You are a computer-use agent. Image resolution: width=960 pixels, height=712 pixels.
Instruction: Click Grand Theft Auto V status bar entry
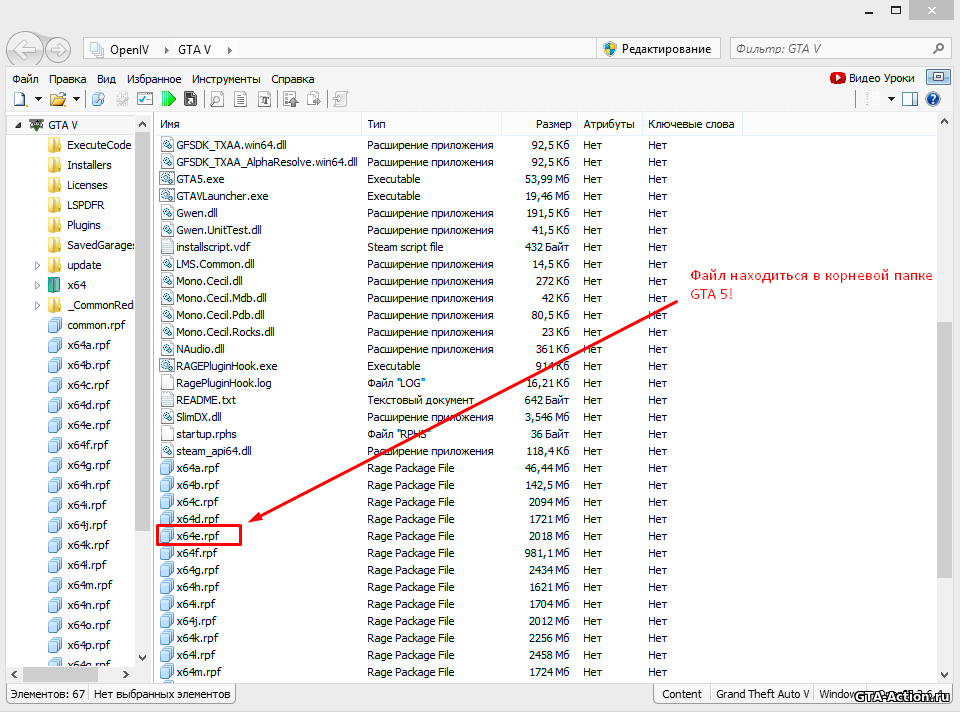[762, 694]
